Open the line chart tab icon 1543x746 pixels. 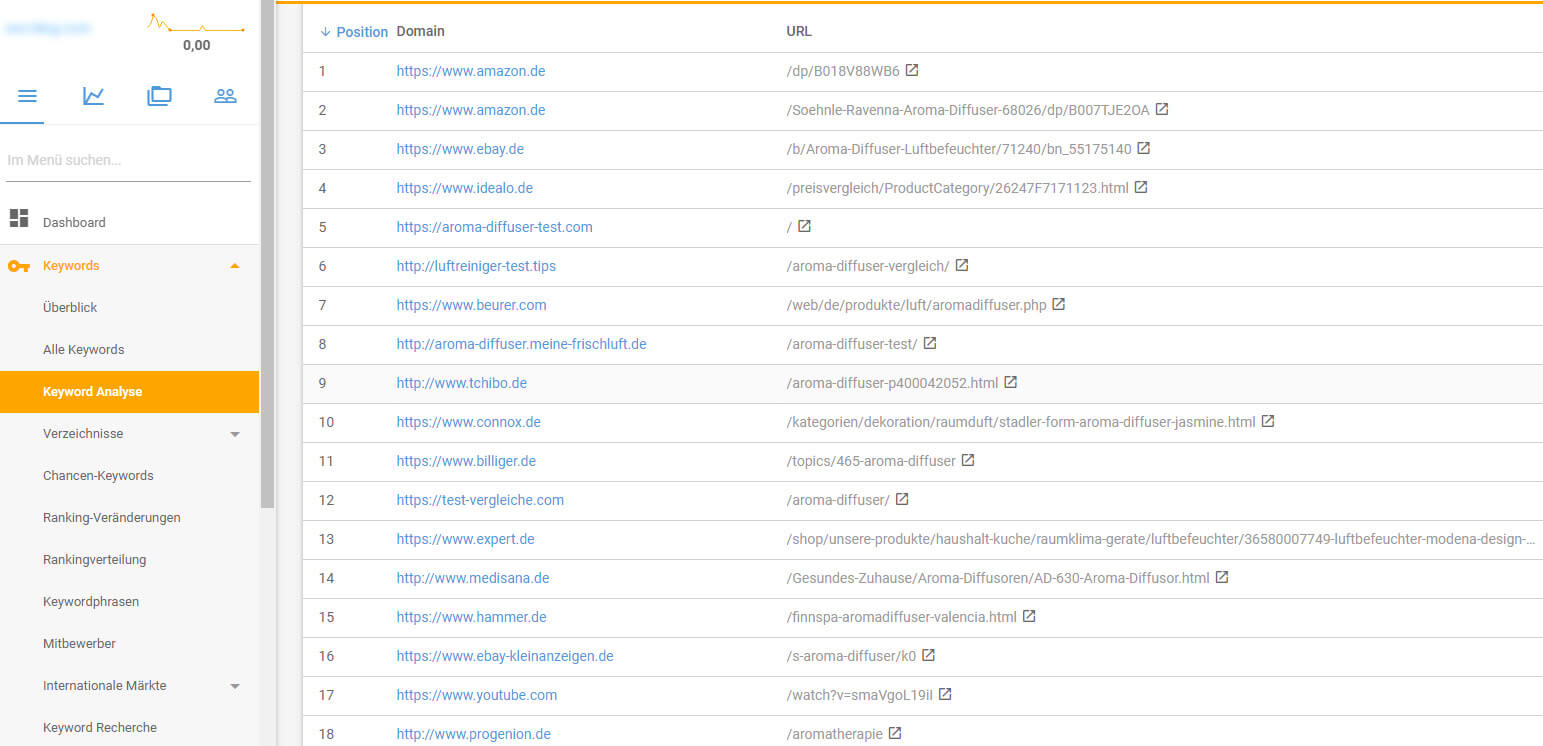tap(93, 96)
